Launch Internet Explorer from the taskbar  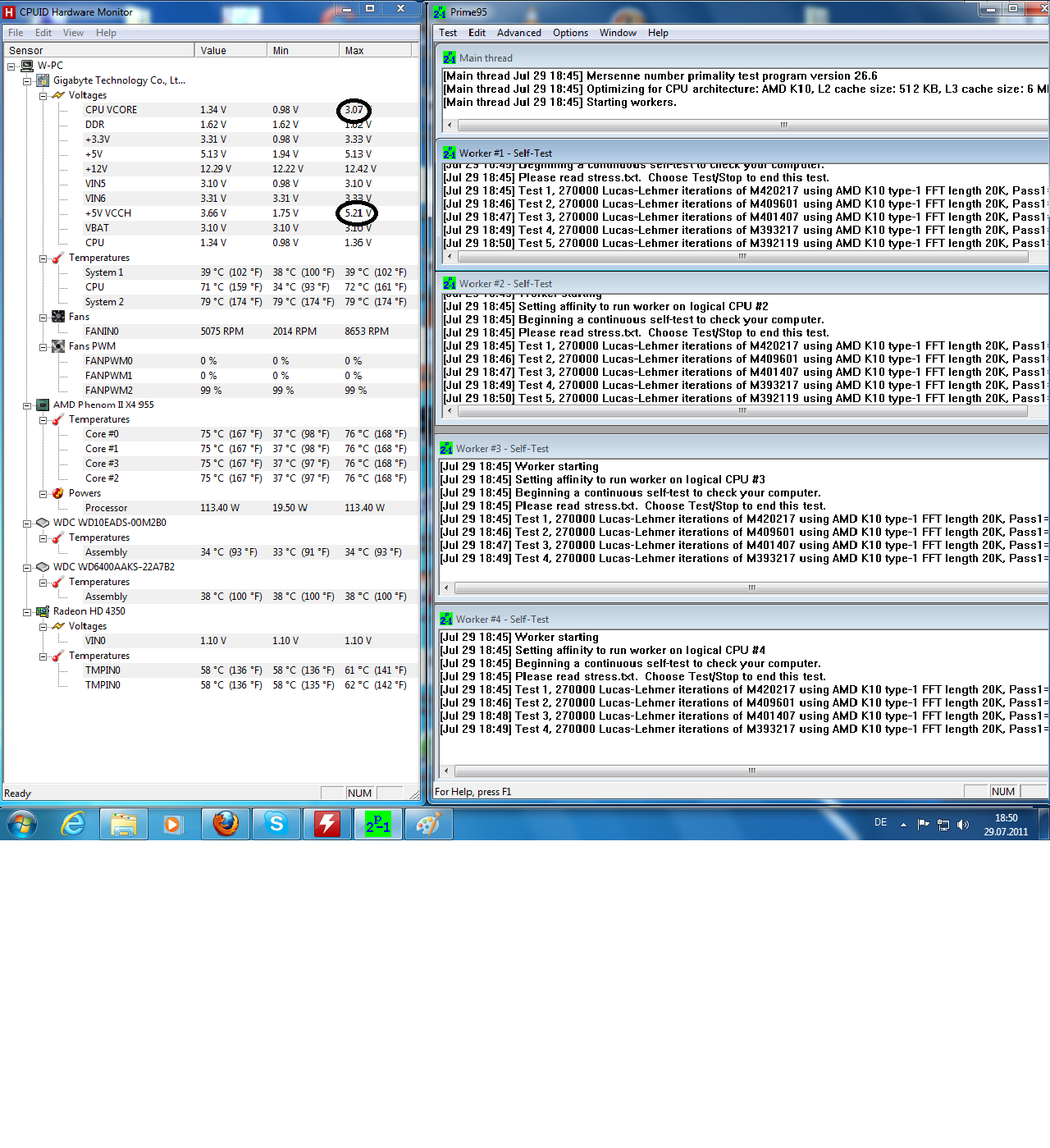point(74,824)
